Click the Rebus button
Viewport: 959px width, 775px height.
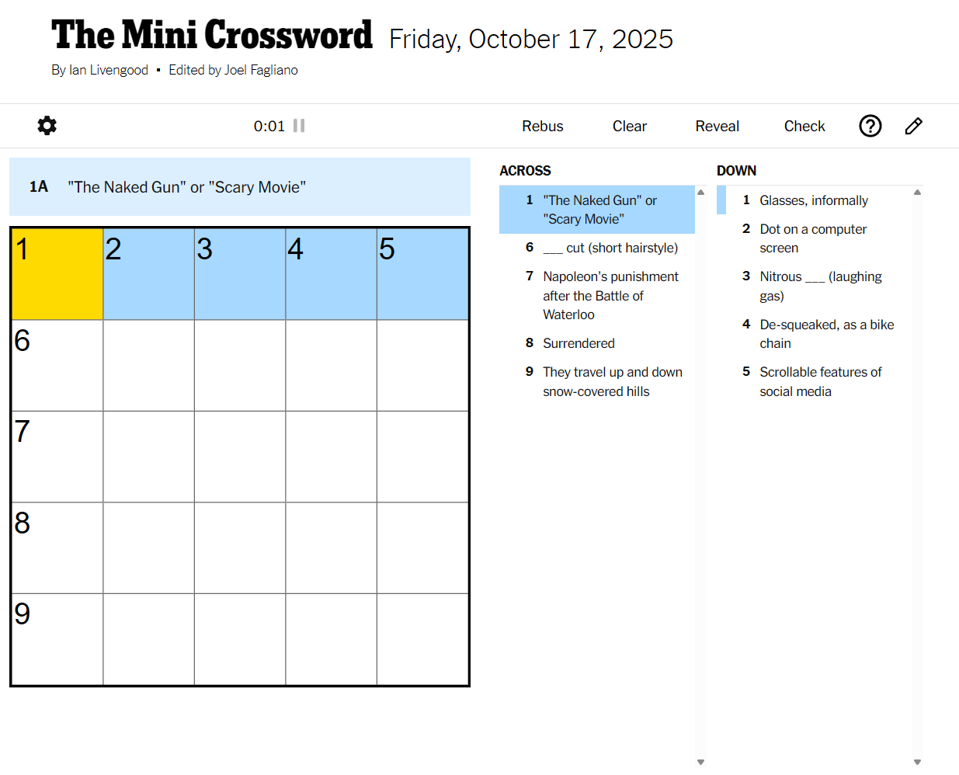542,126
